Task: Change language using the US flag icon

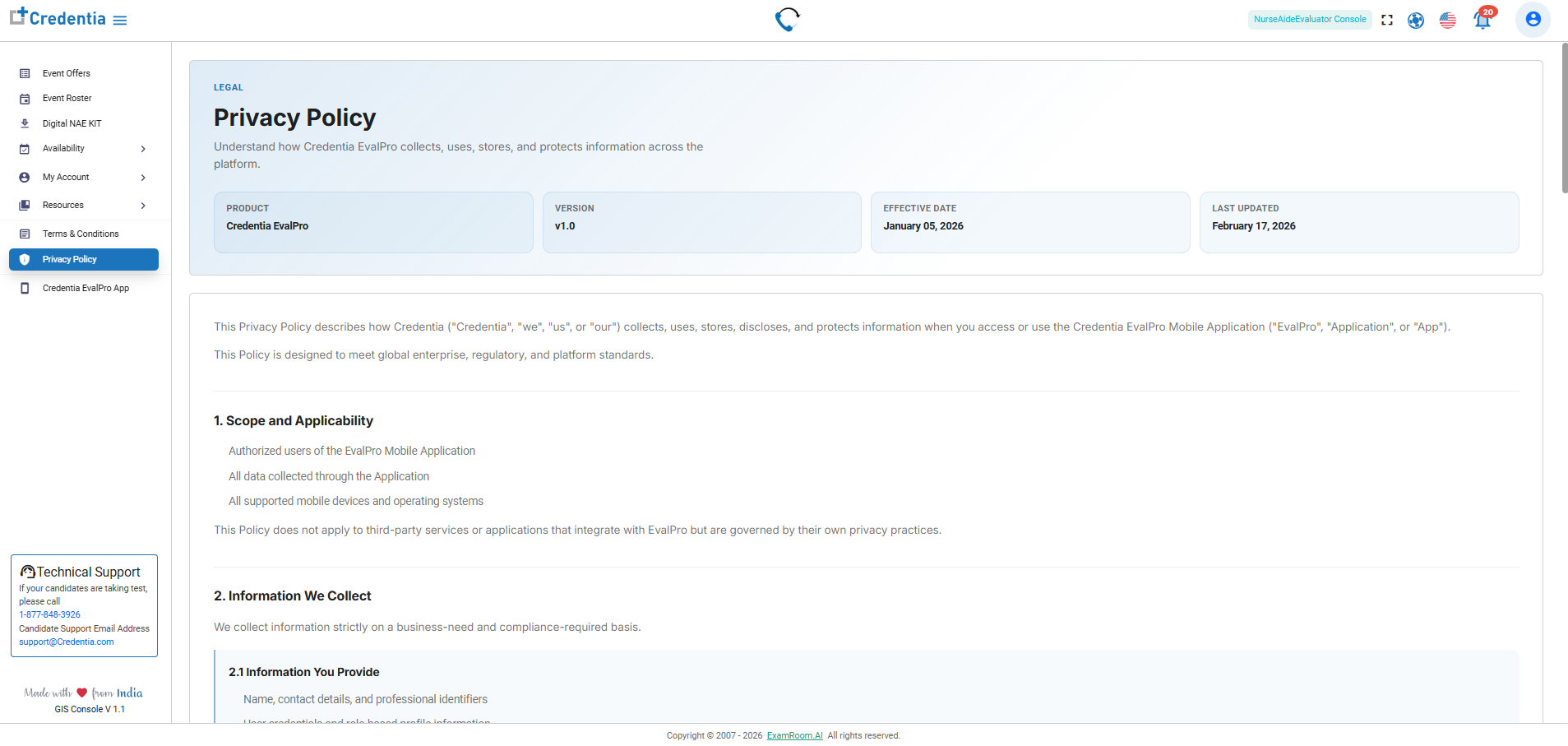Action: point(1448,20)
